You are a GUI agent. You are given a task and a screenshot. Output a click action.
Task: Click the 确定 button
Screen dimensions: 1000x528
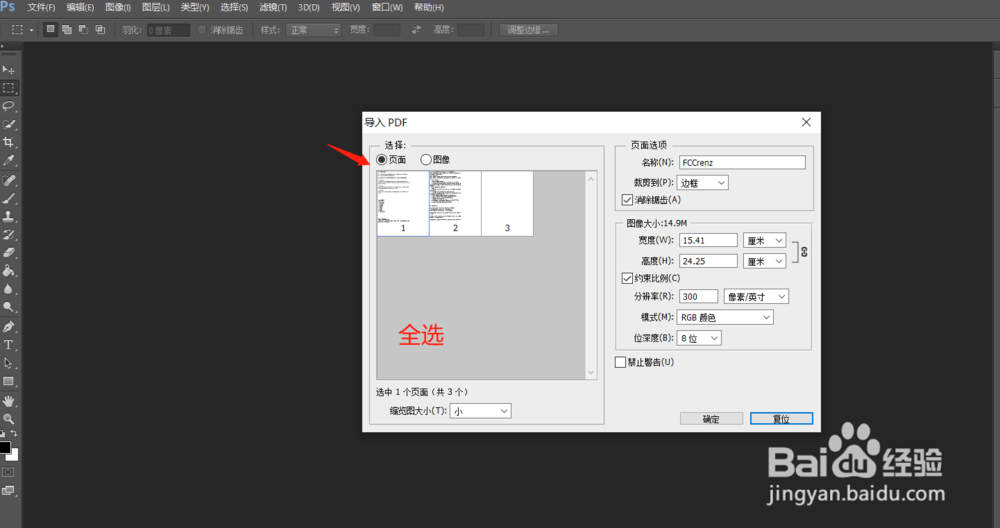coord(711,418)
